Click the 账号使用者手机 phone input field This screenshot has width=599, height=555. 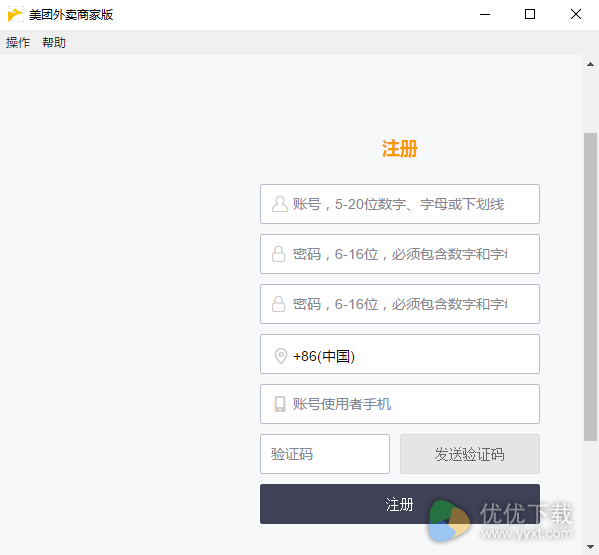pos(400,404)
